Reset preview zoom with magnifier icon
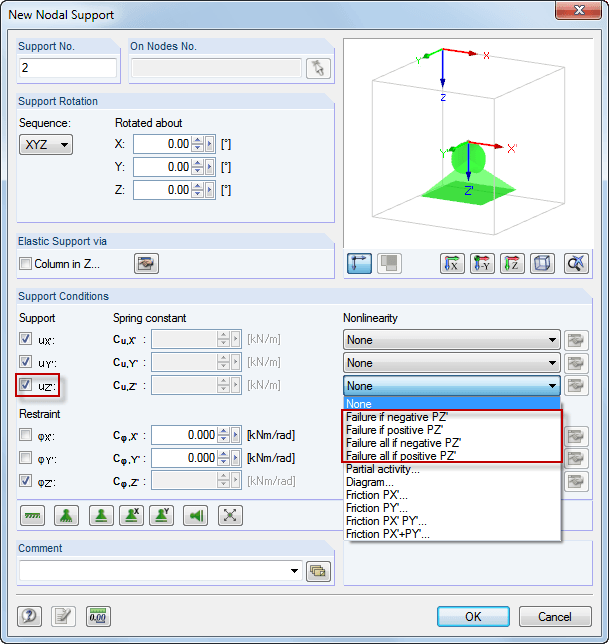Viewport: 609px width, 644px height. (x=576, y=263)
